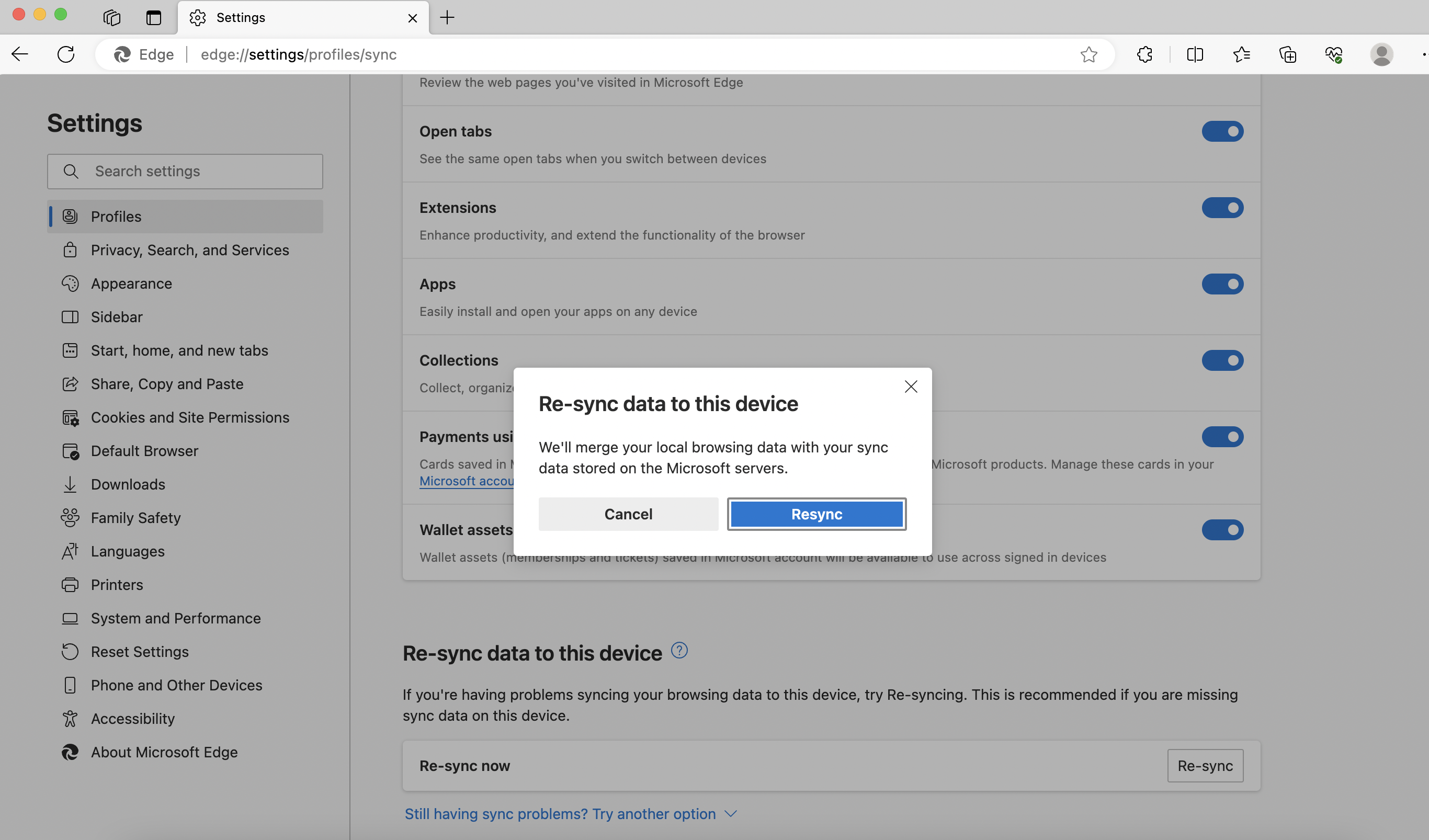Navigate to Downloads settings

127,485
